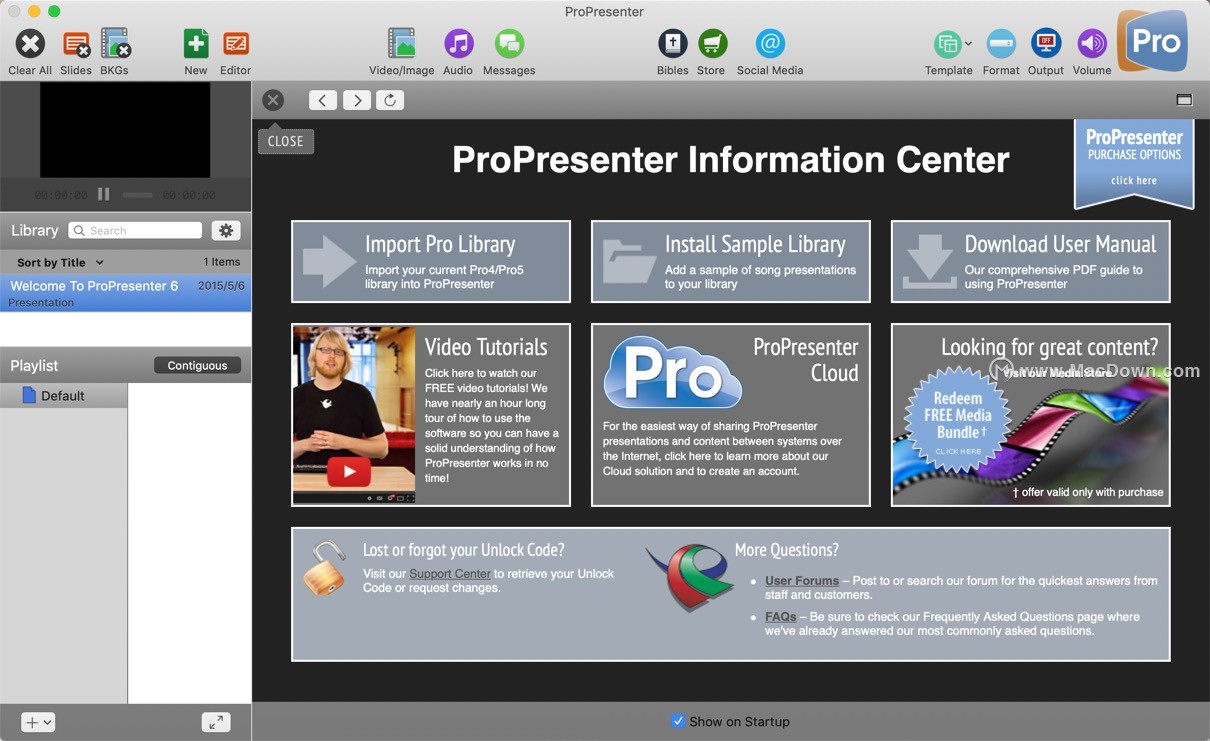Reload the Information Center page
1210x741 pixels.
[390, 100]
